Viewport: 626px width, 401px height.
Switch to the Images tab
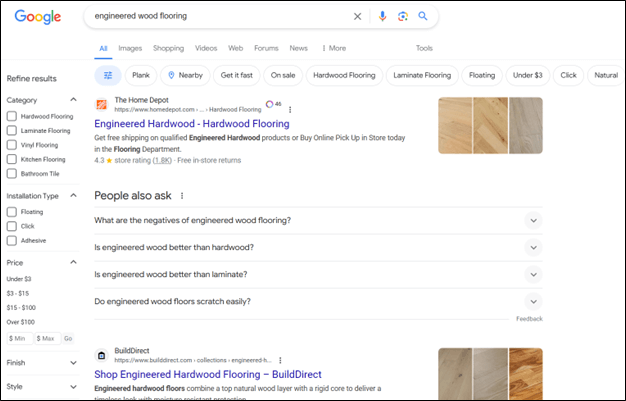[130, 48]
